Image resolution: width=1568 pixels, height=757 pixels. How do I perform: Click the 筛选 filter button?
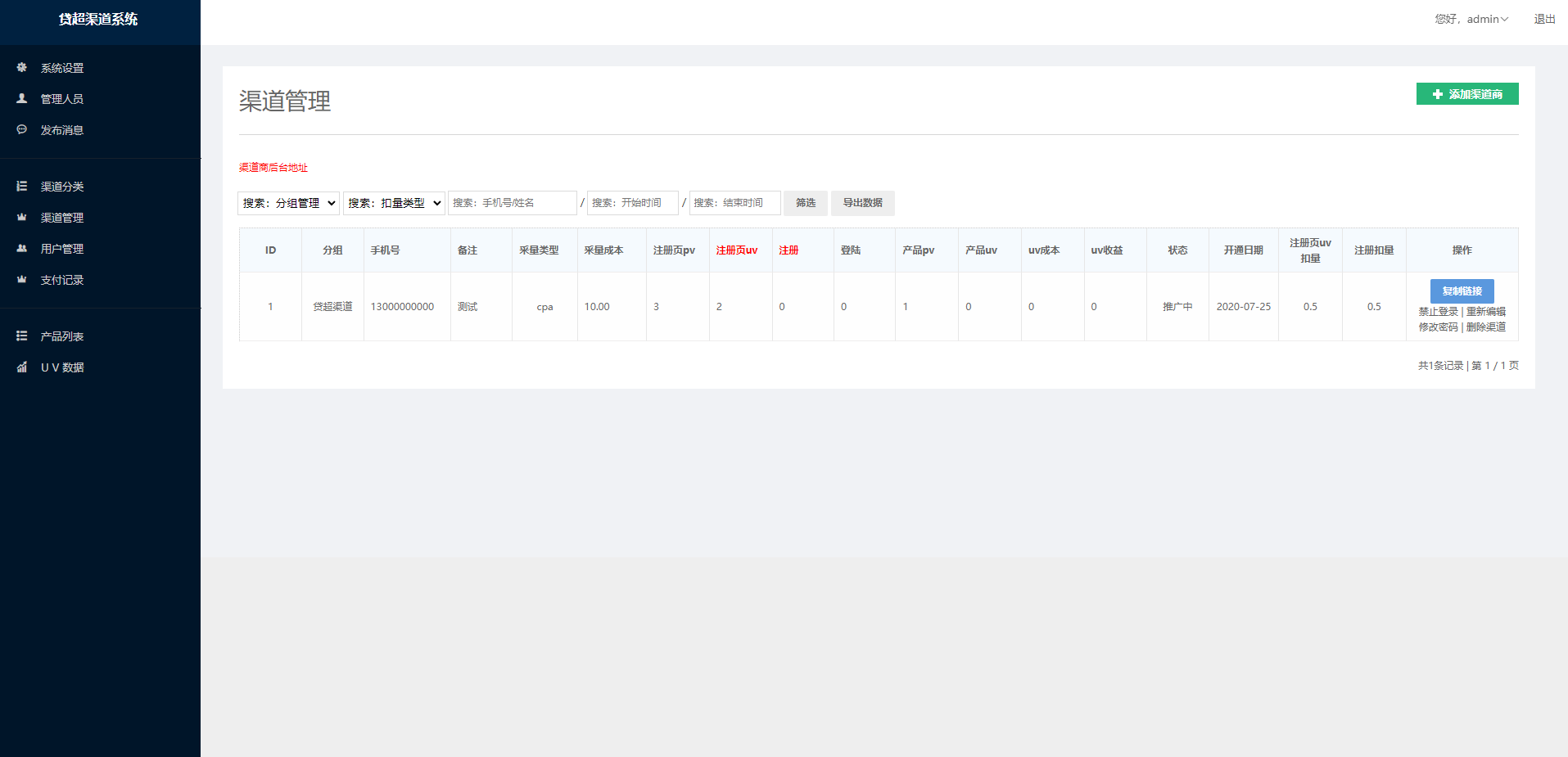(805, 203)
